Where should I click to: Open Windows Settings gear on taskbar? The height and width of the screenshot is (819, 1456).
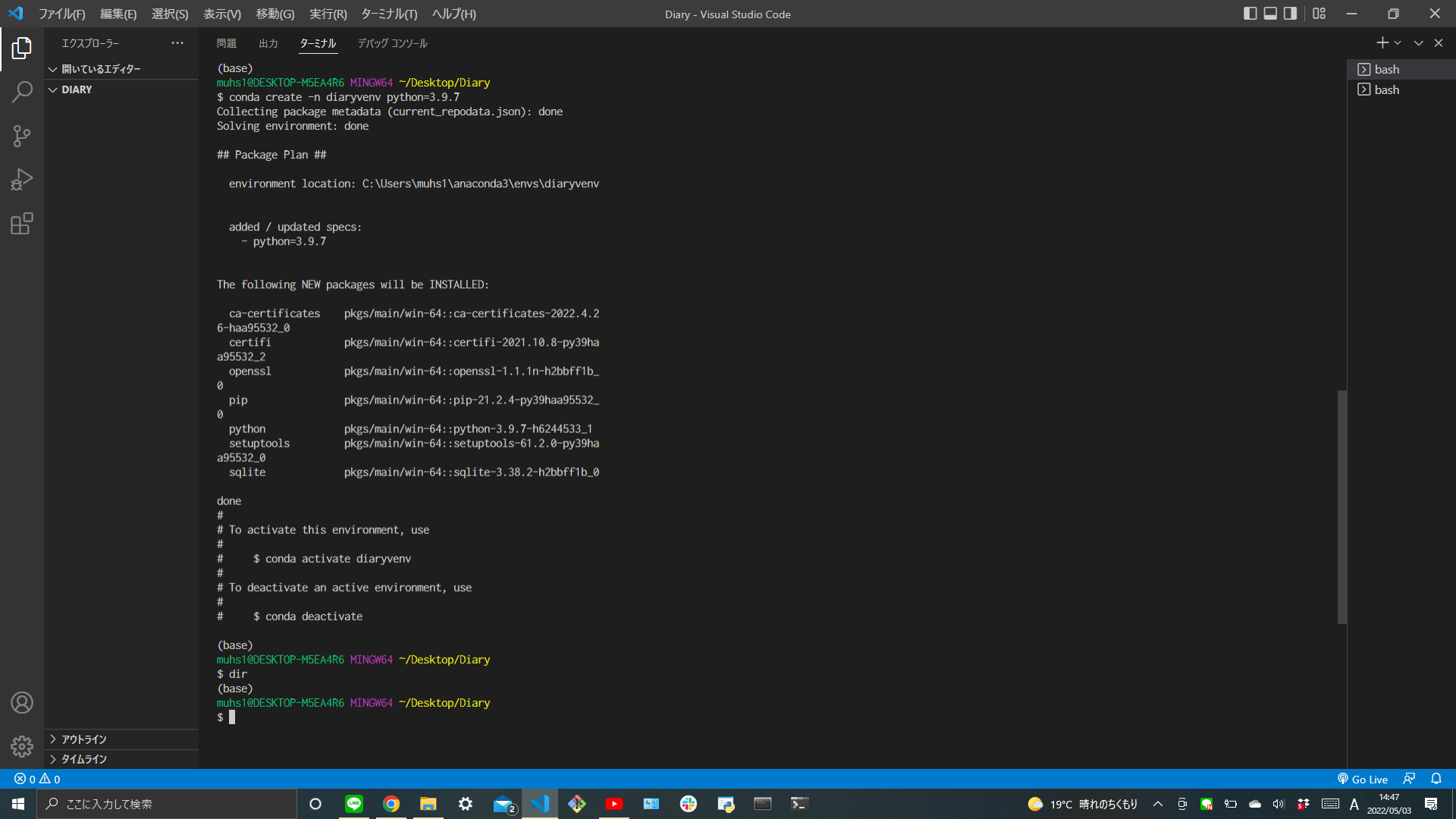tap(466, 804)
